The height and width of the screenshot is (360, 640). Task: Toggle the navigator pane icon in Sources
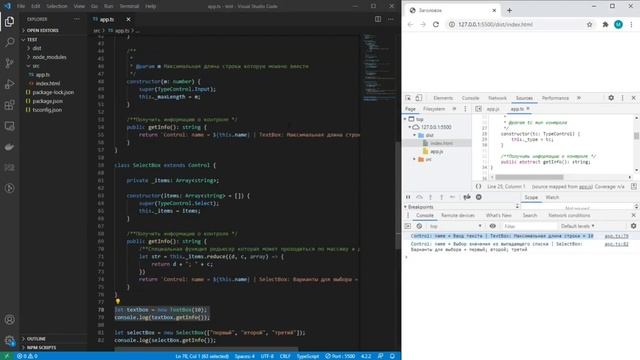tap(478, 109)
